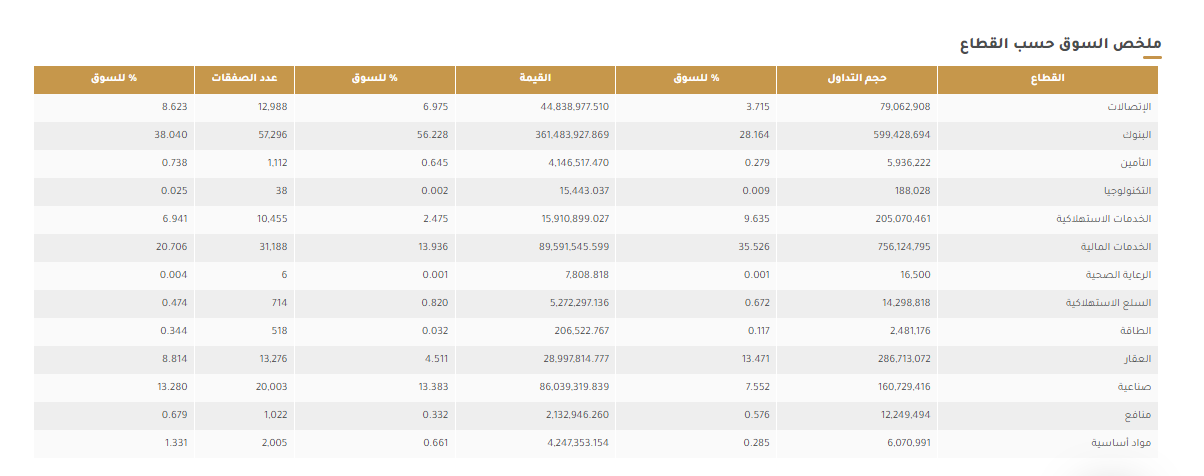
Task: Click the القطاع column header
Action: click(1046, 78)
